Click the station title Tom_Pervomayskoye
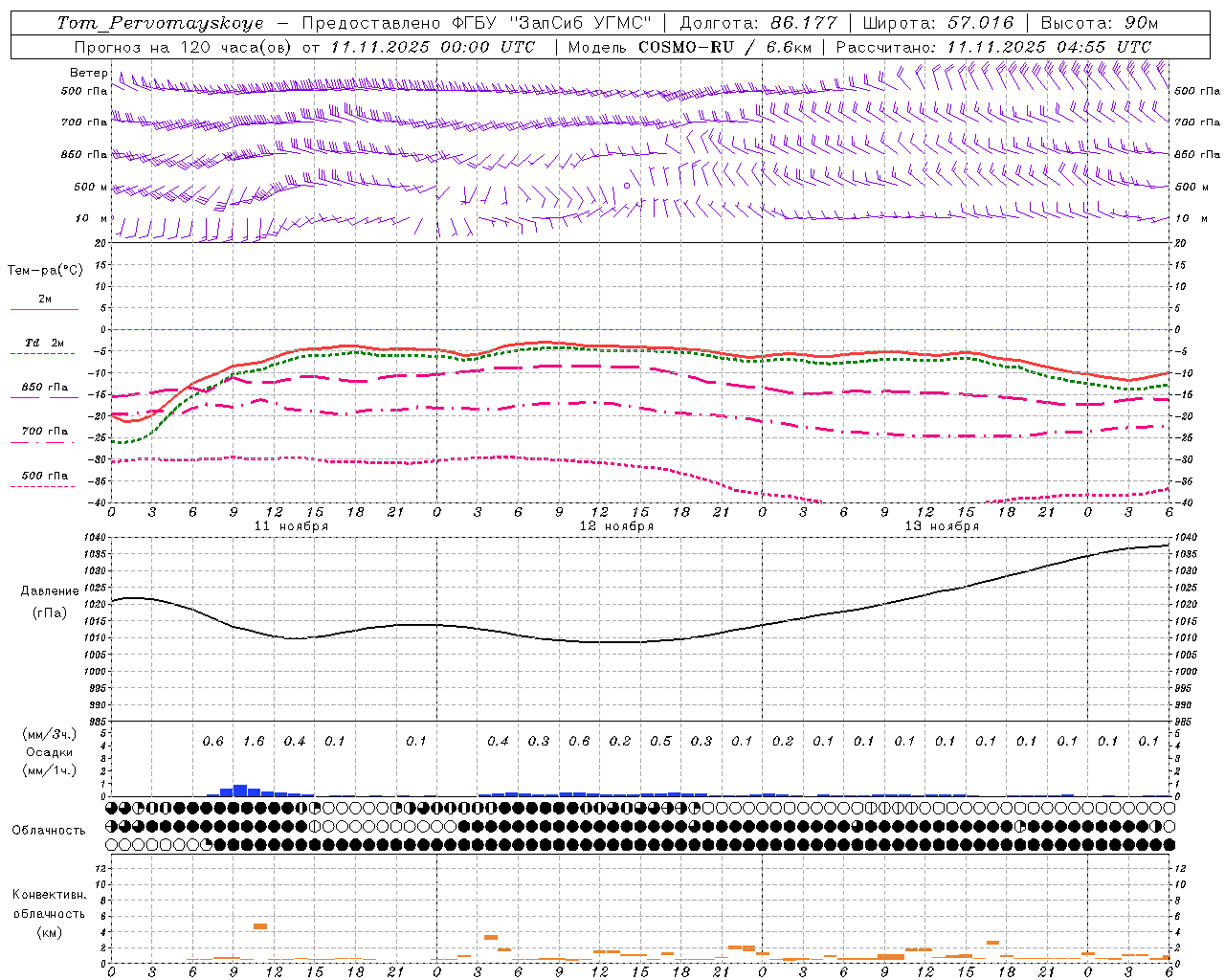Viewport: 1225px width, 980px height. (x=160, y=23)
